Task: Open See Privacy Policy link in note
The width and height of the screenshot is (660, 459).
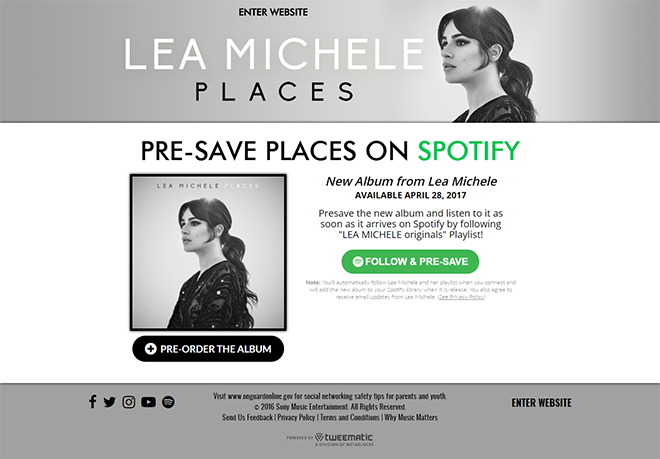Action: click(x=461, y=297)
